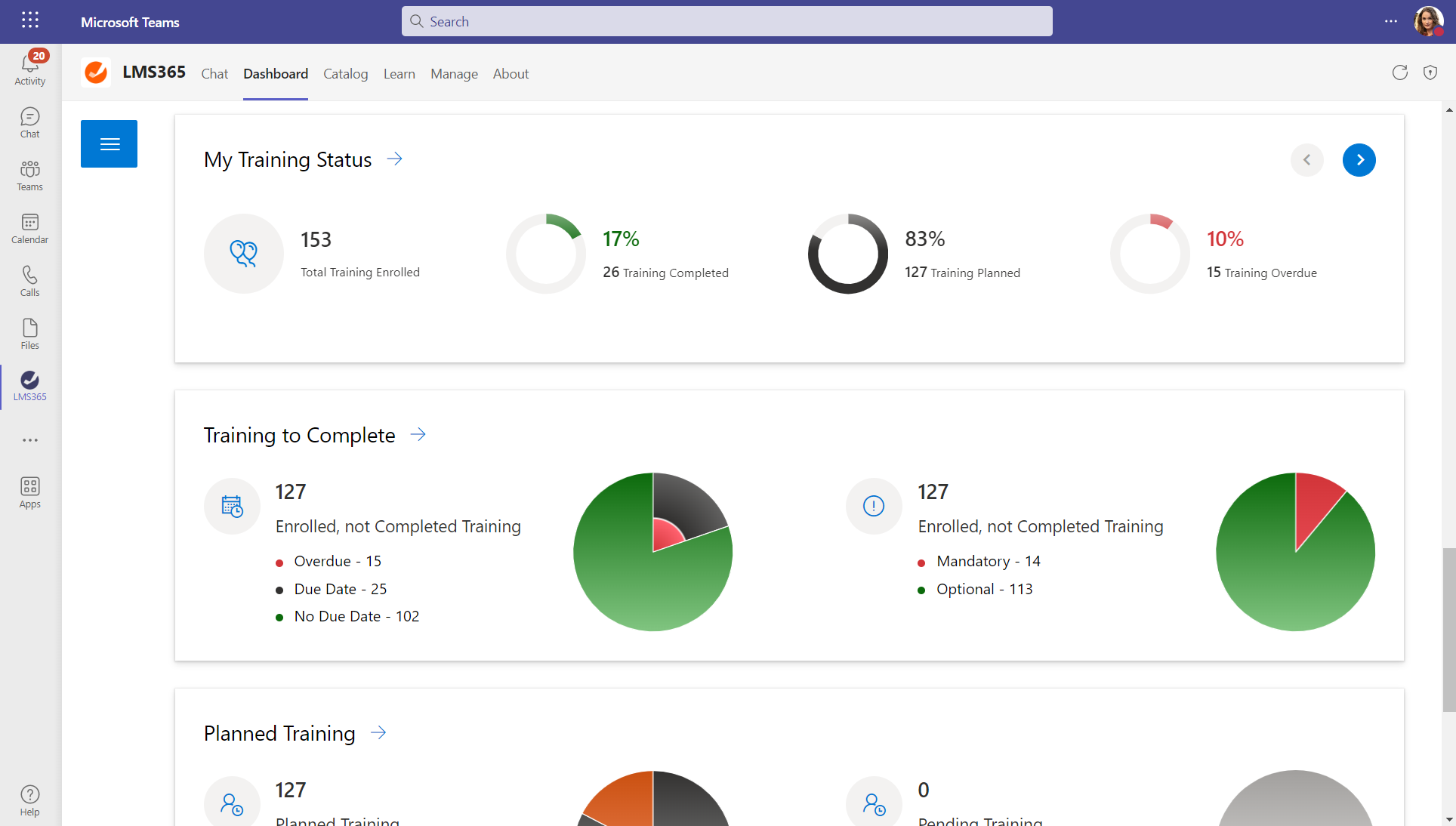
Task: Click the '15 Training Overdue' label
Action: pyautogui.click(x=1261, y=273)
